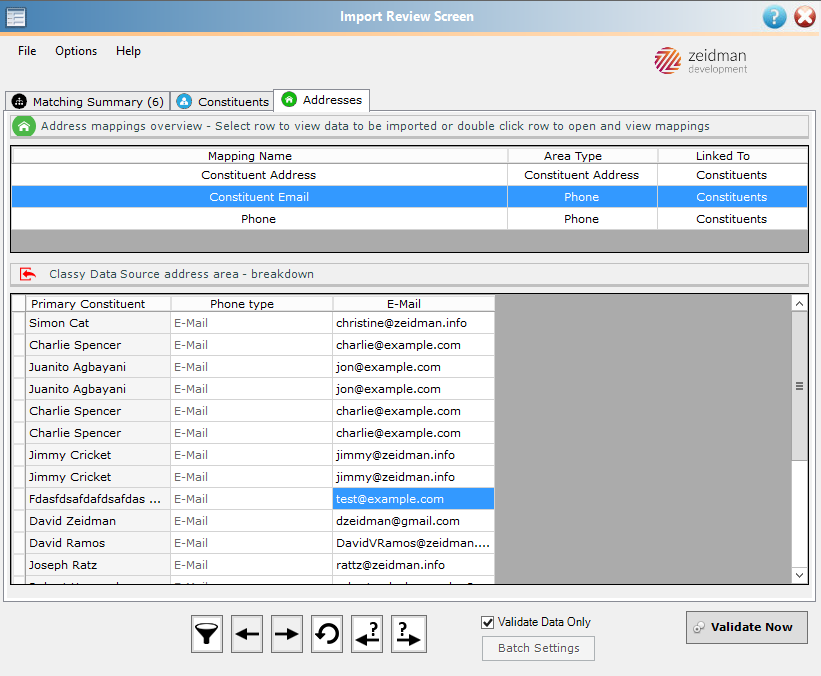Click the circular refresh arrow button

(327, 634)
